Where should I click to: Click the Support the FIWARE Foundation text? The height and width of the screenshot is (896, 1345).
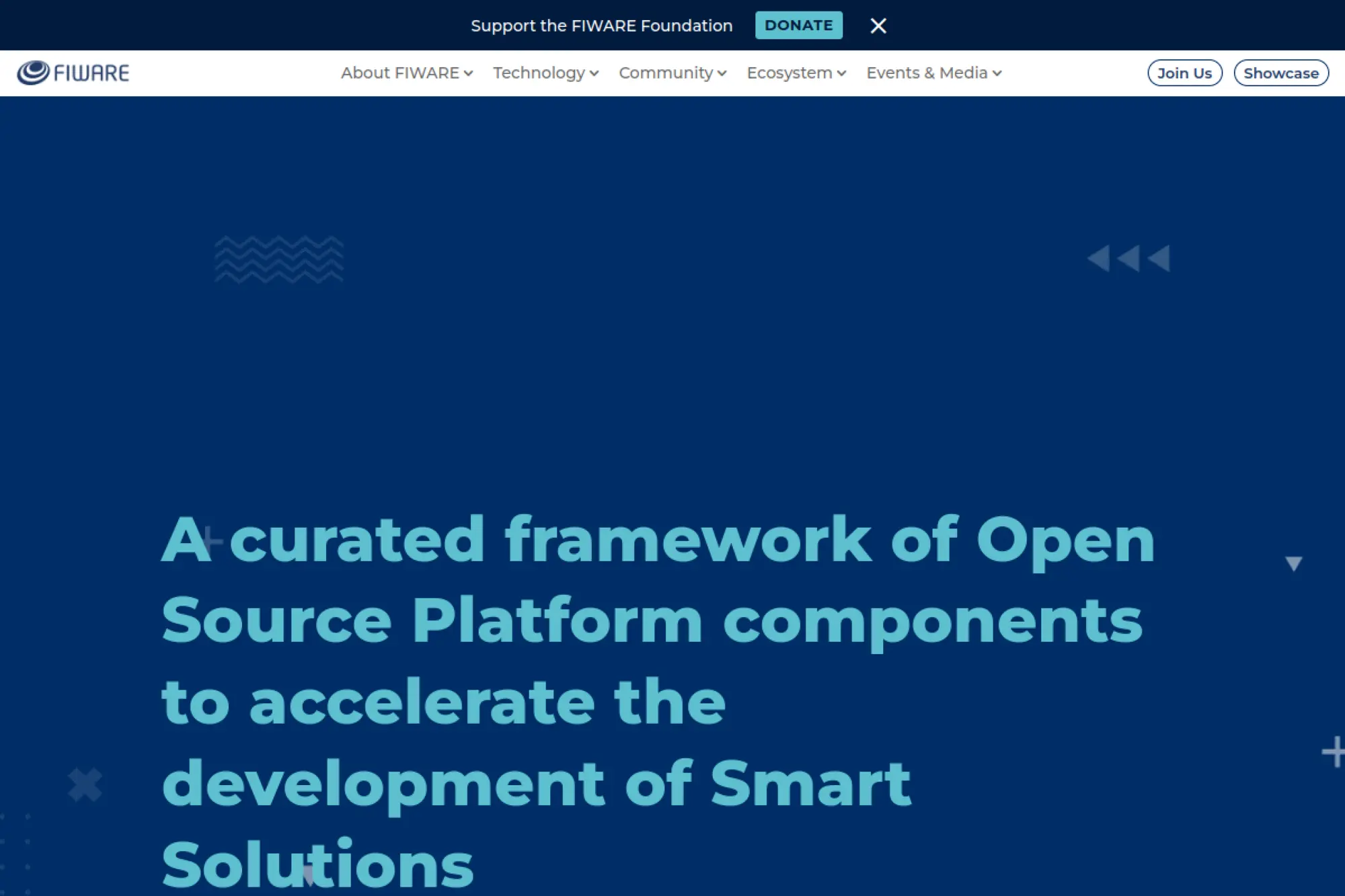pos(603,26)
